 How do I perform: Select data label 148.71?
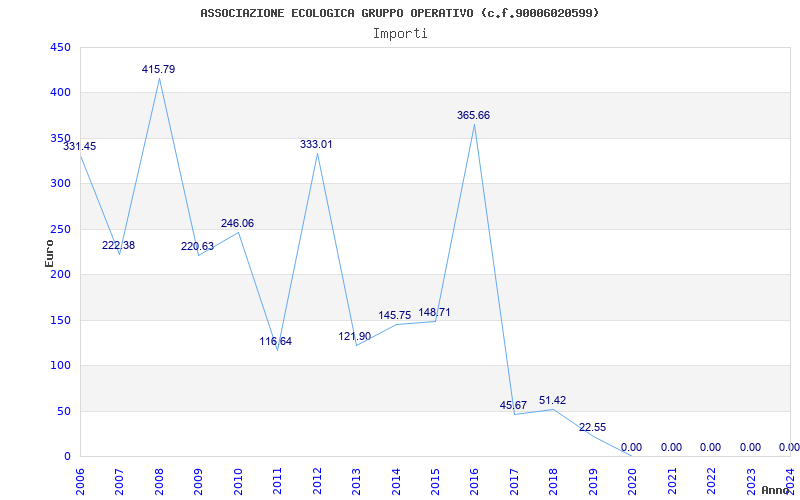point(434,313)
